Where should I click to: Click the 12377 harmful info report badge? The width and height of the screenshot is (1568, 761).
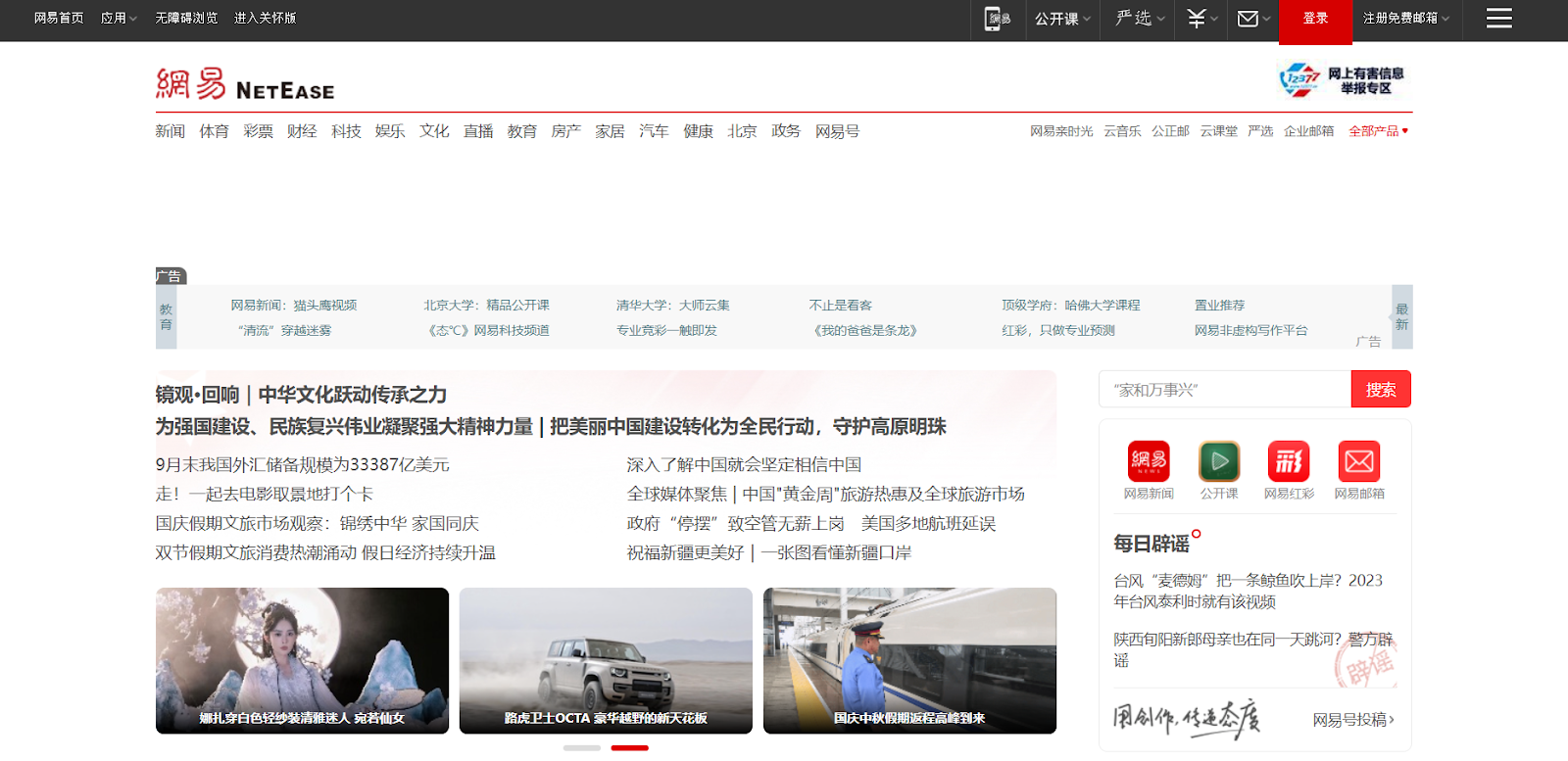(1342, 80)
